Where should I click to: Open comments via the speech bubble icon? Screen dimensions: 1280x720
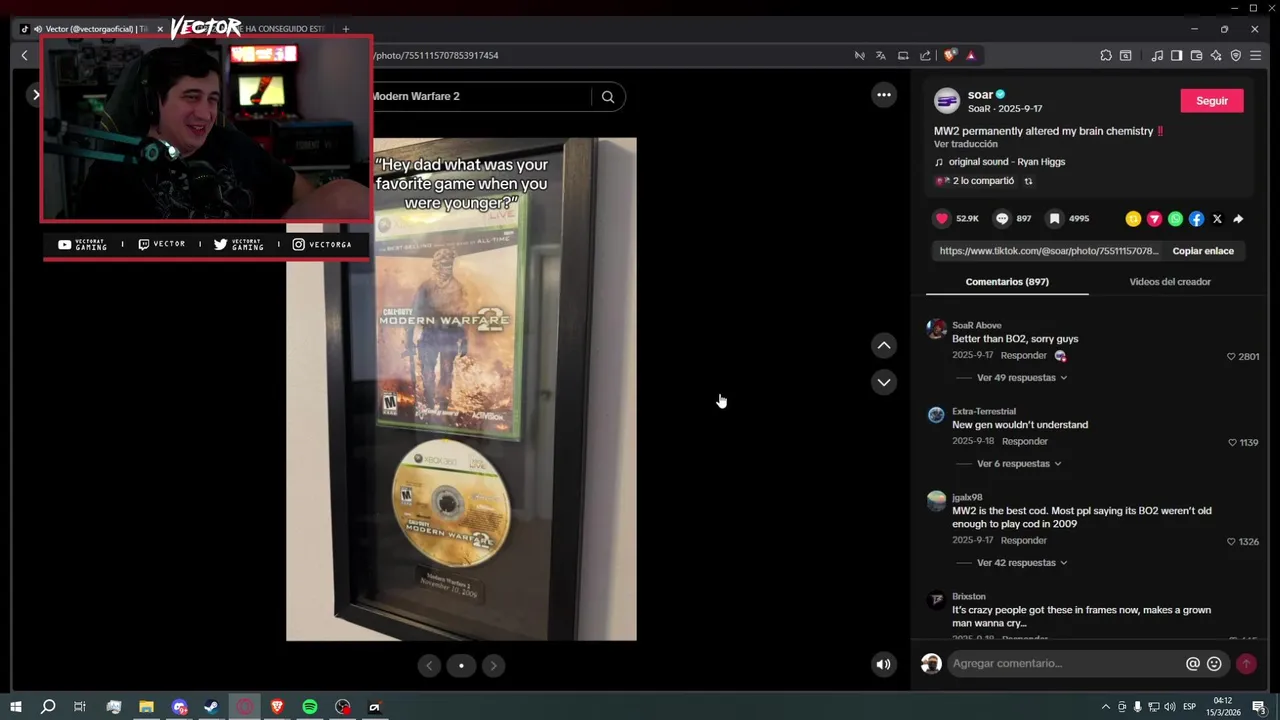coord(1002,218)
